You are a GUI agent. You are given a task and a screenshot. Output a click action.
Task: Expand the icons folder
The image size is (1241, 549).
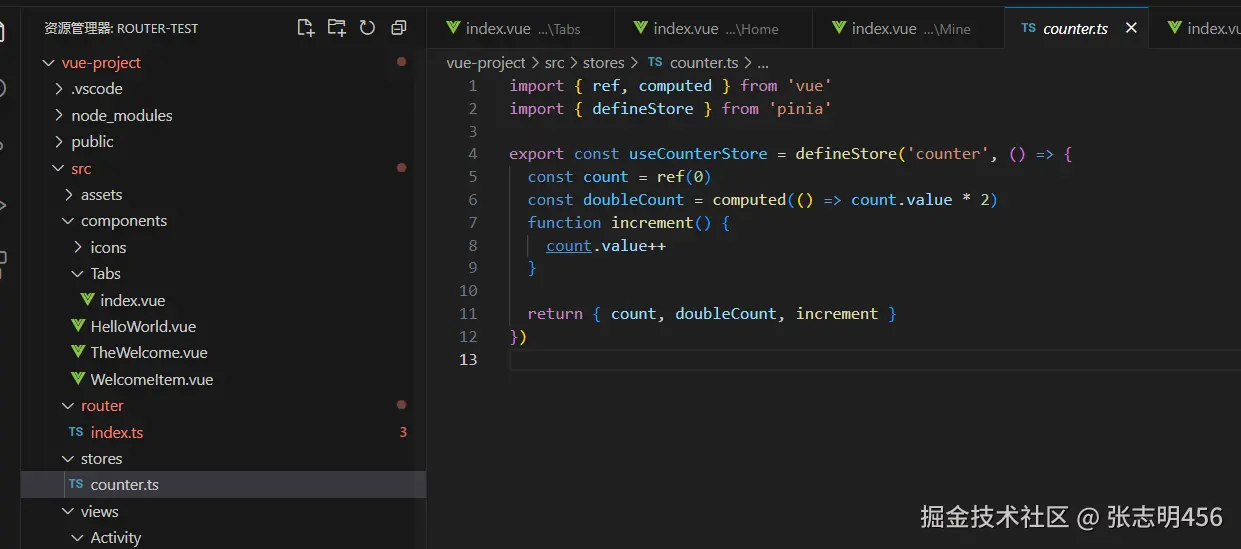coord(78,247)
